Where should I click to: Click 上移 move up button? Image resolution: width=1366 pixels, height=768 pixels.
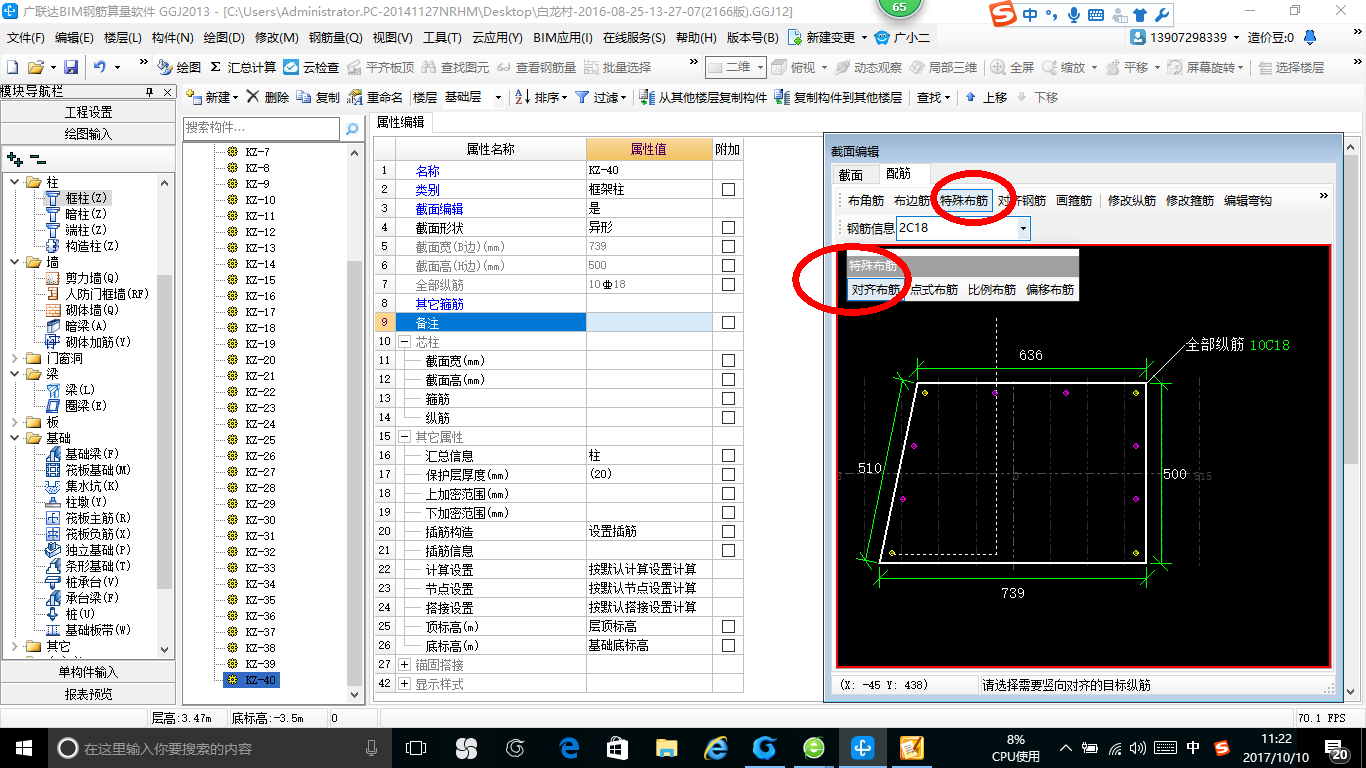pyautogui.click(x=986, y=97)
